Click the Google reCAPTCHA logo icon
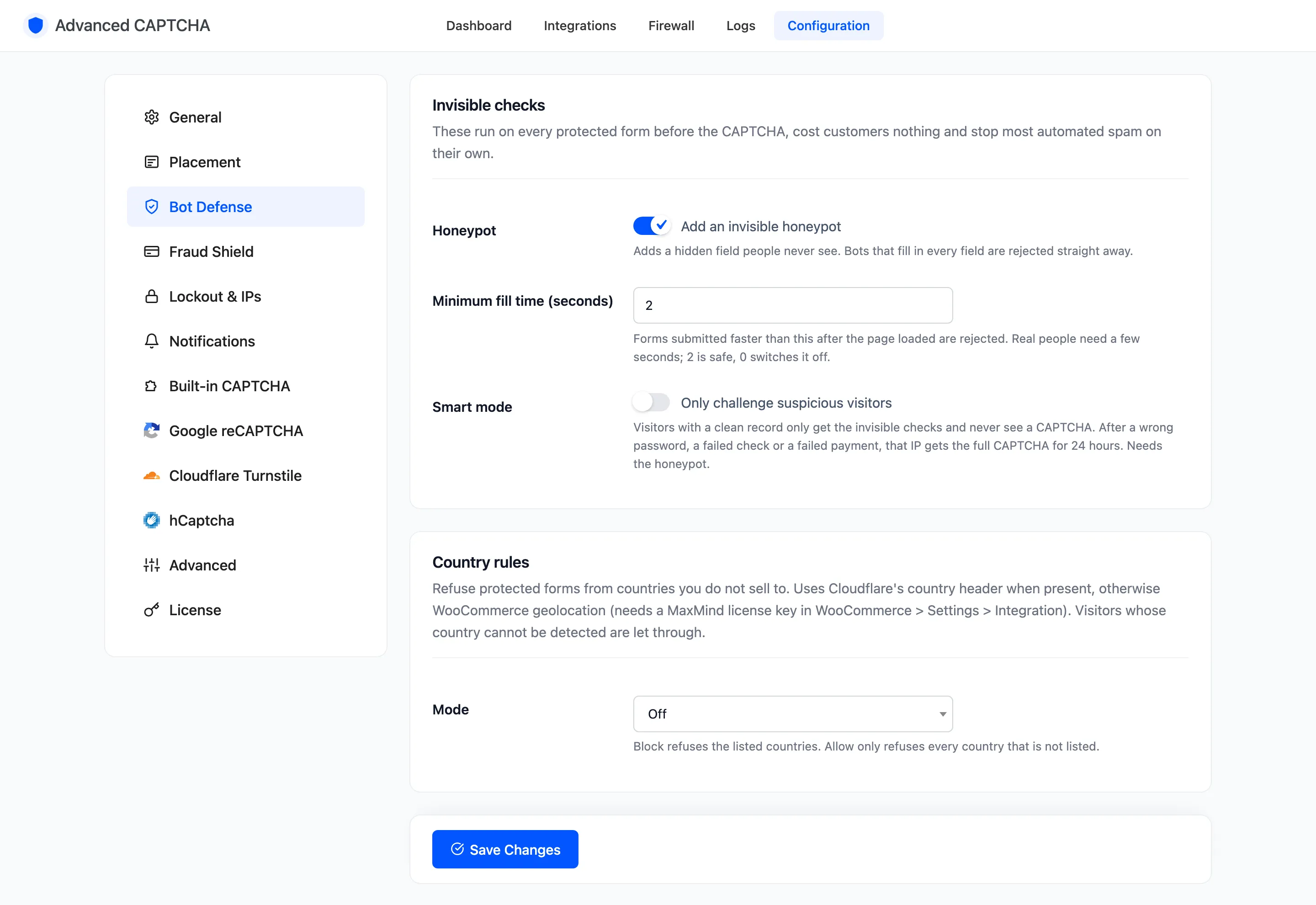The height and width of the screenshot is (905, 1316). click(151, 431)
